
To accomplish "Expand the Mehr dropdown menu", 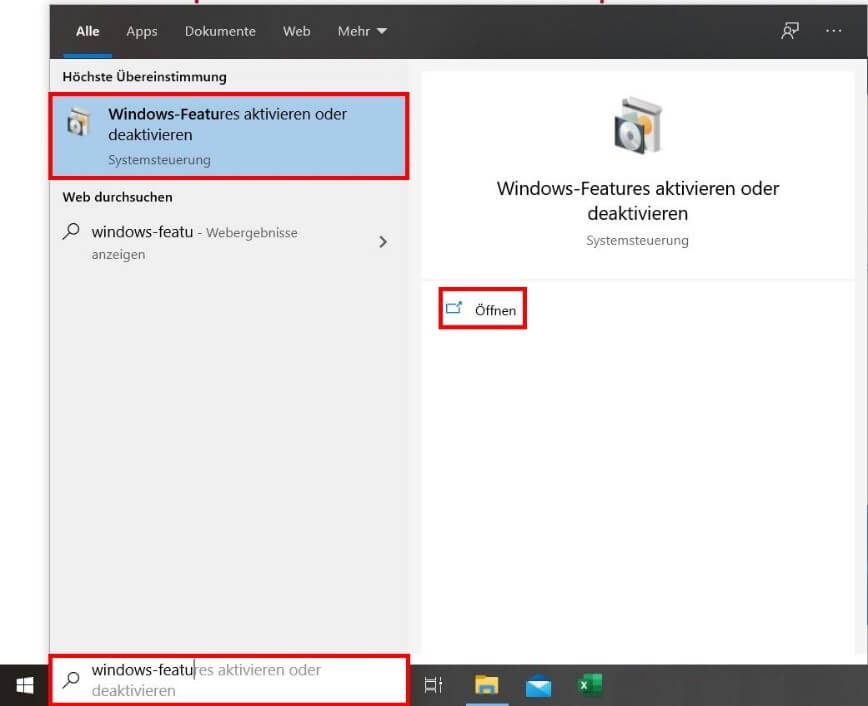I will [362, 31].
